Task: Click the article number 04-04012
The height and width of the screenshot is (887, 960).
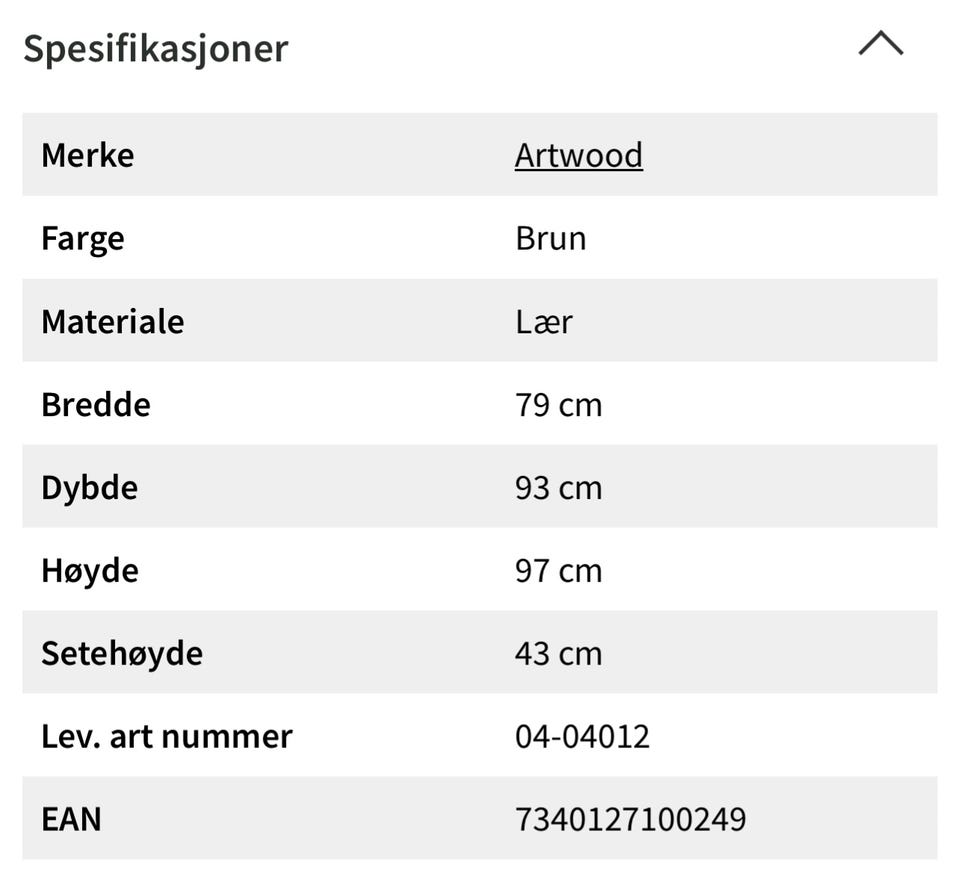Action: click(582, 736)
